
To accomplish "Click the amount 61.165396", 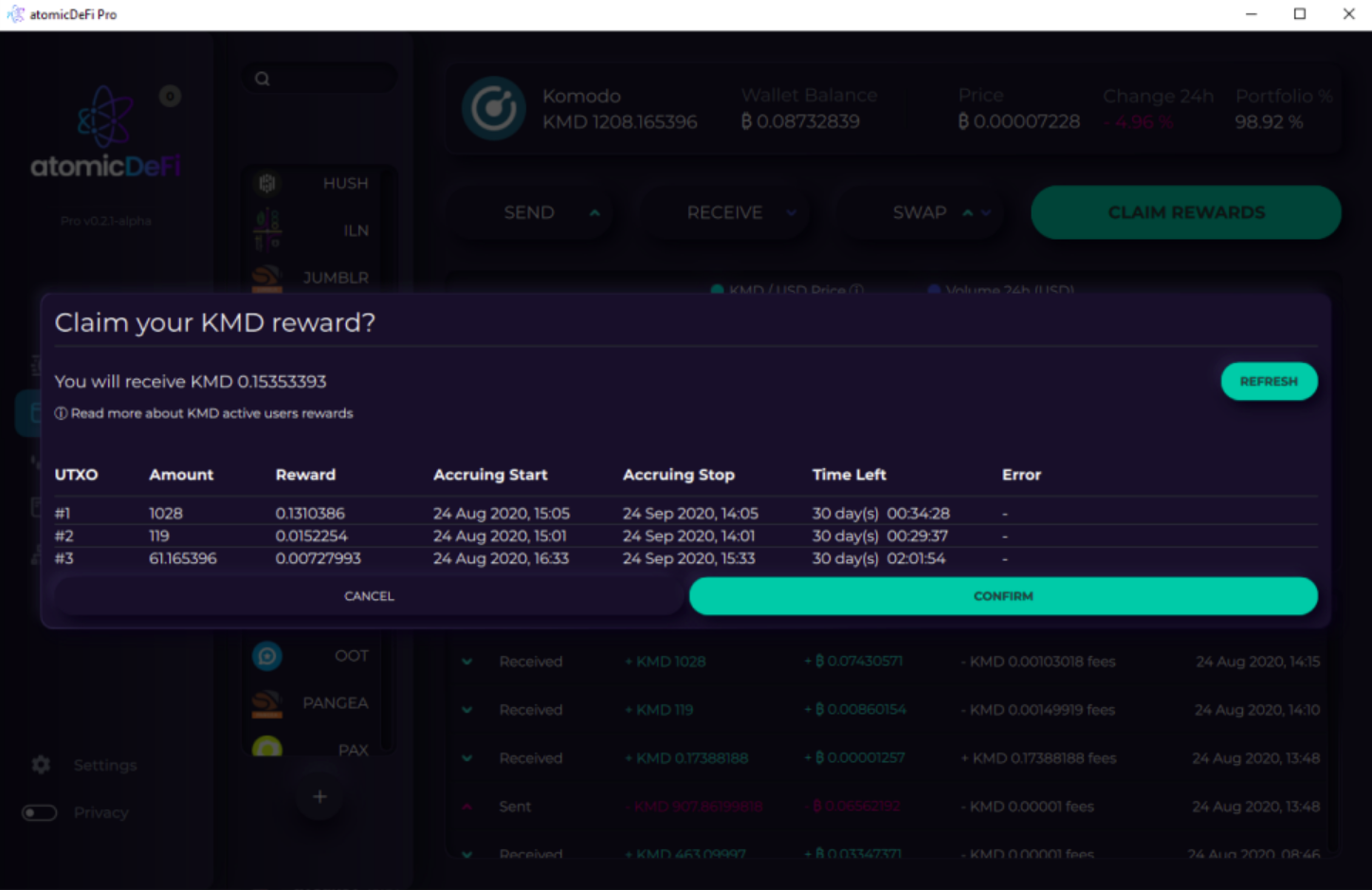I will (183, 558).
